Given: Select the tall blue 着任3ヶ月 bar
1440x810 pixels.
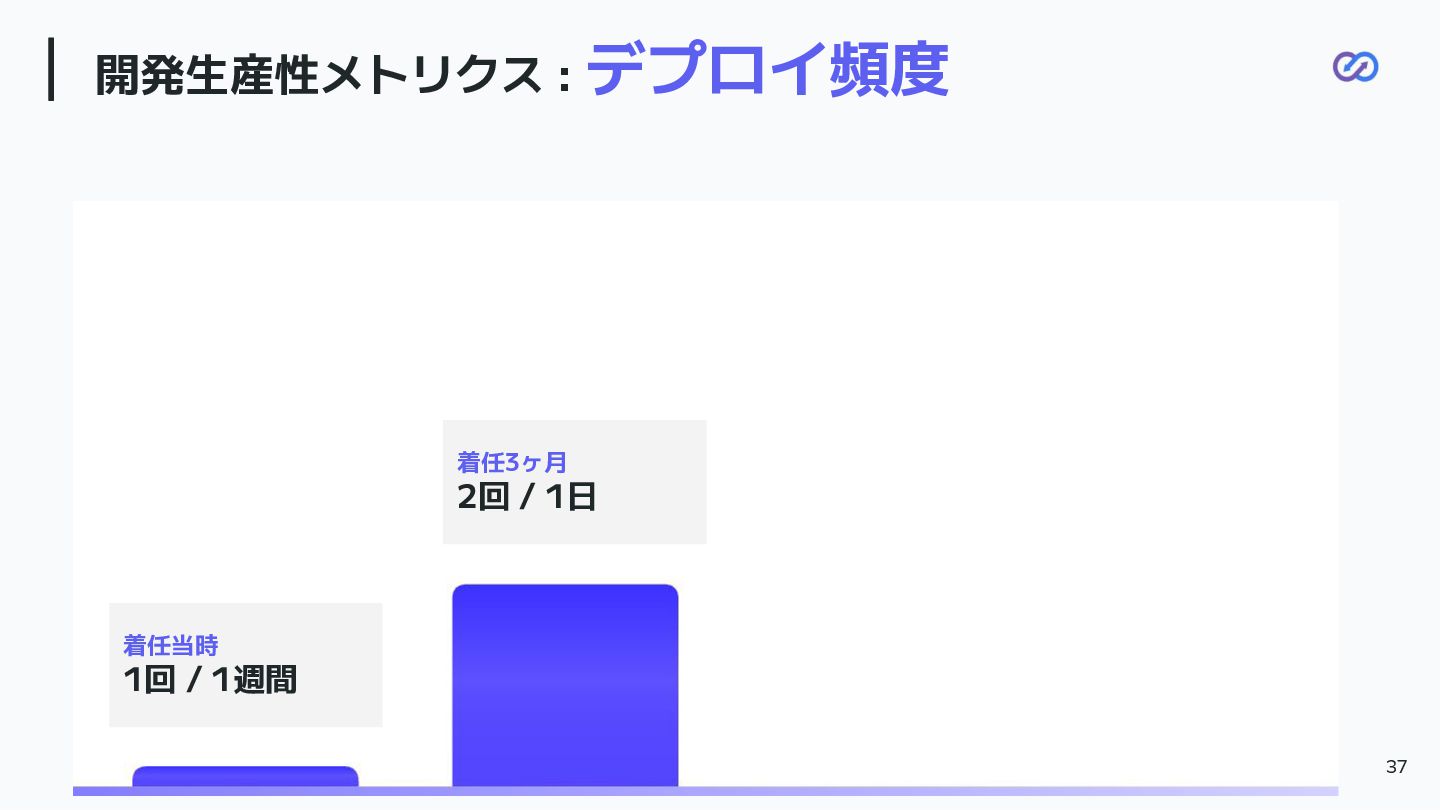Looking at the screenshot, I should tap(565, 686).
